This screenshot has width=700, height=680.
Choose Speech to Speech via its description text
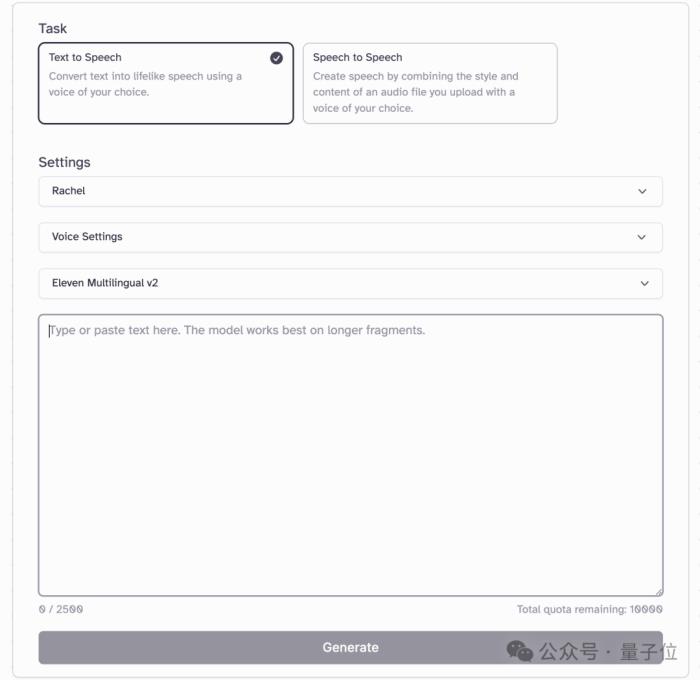click(415, 92)
